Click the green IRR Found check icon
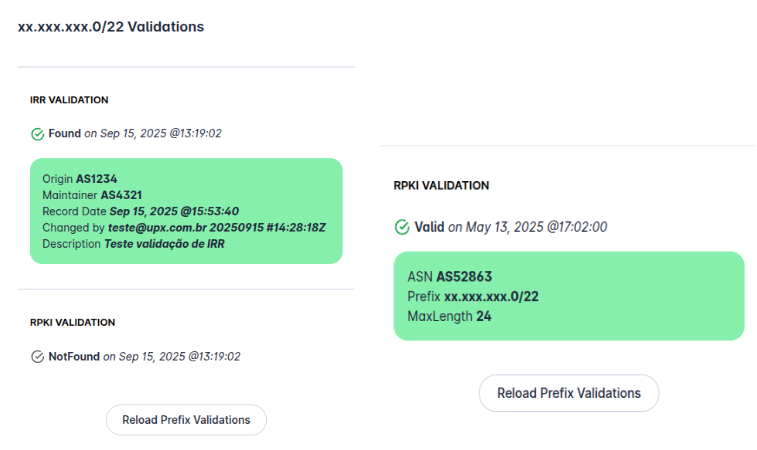 (x=37, y=134)
